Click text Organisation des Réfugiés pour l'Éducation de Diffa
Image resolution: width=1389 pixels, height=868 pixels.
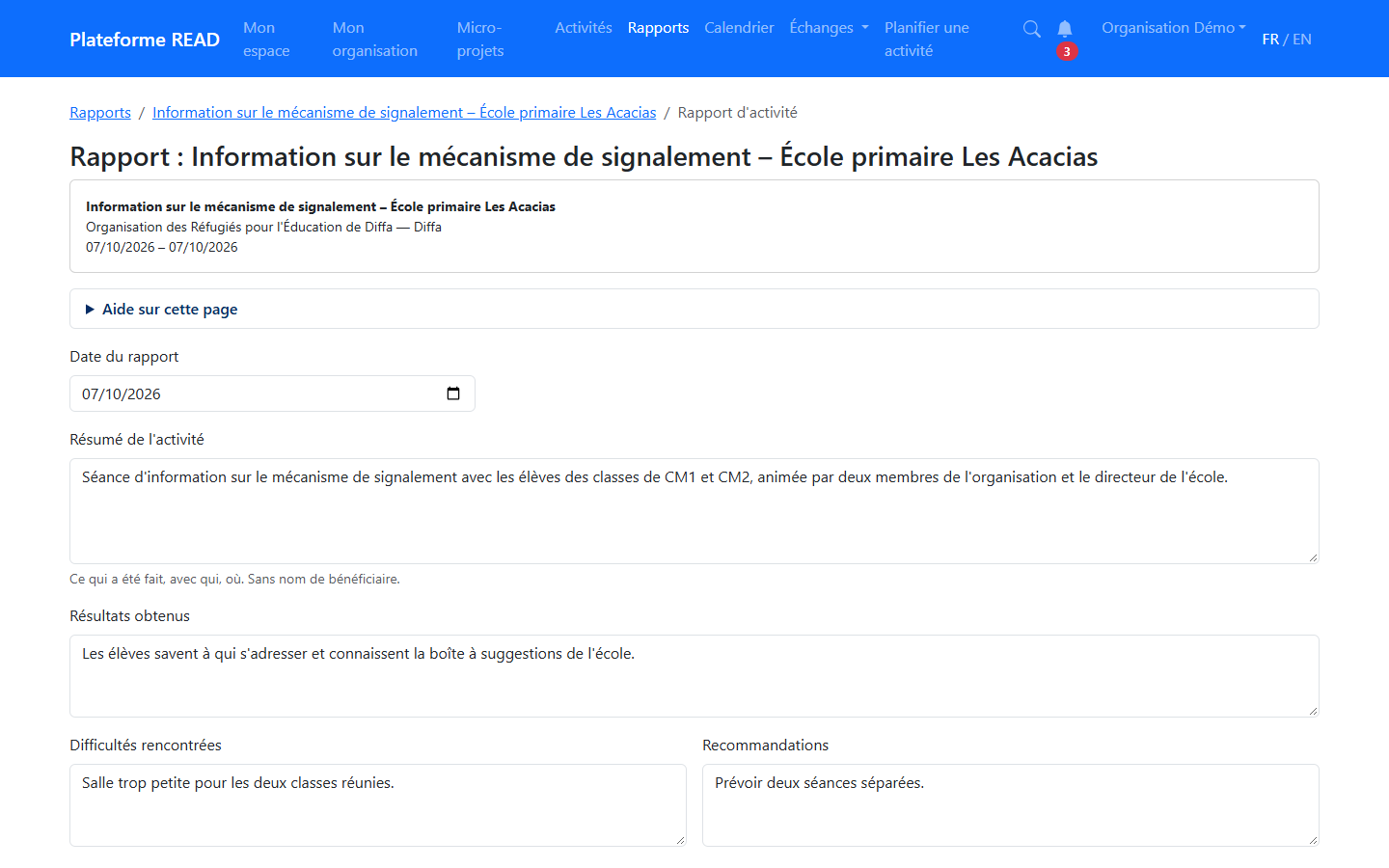coord(239,227)
